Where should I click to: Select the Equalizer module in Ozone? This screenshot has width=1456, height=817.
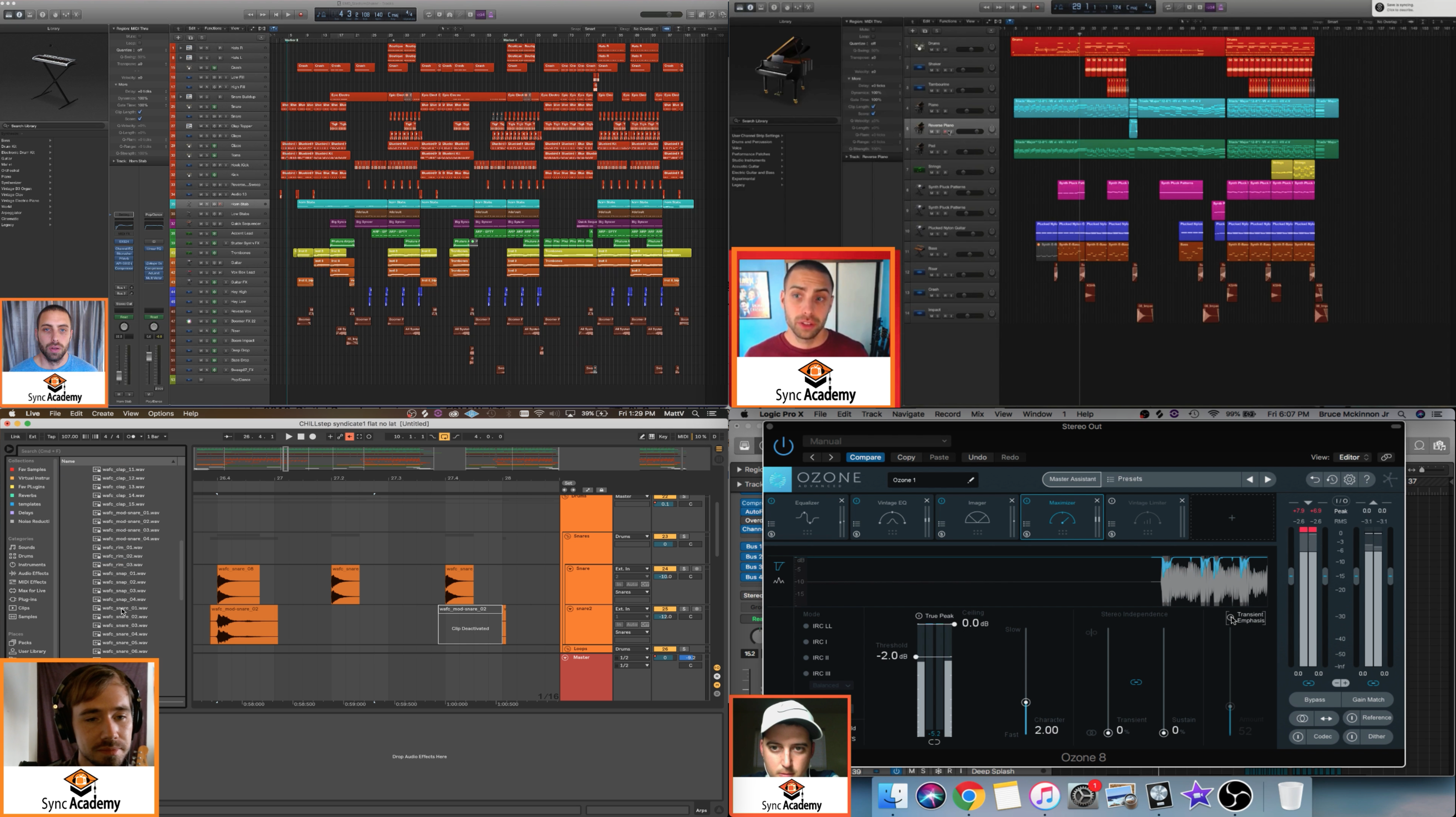807,517
